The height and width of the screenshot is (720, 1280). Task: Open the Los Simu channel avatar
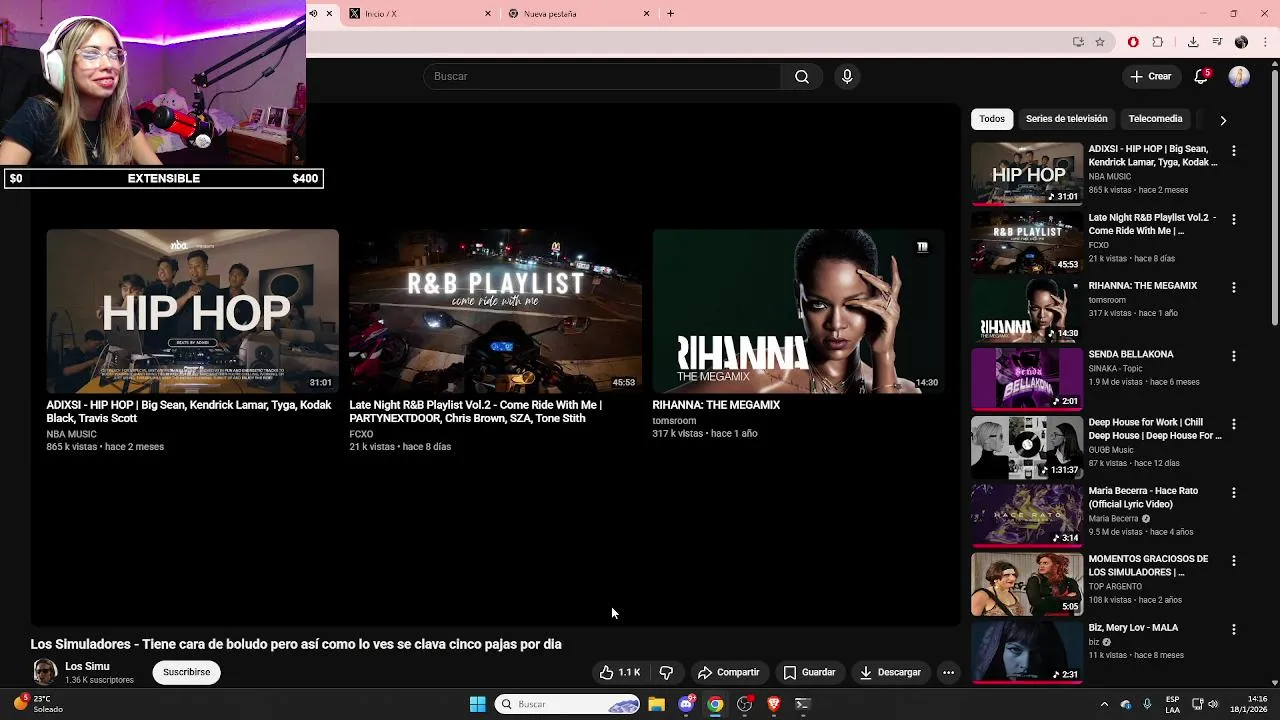coord(45,672)
